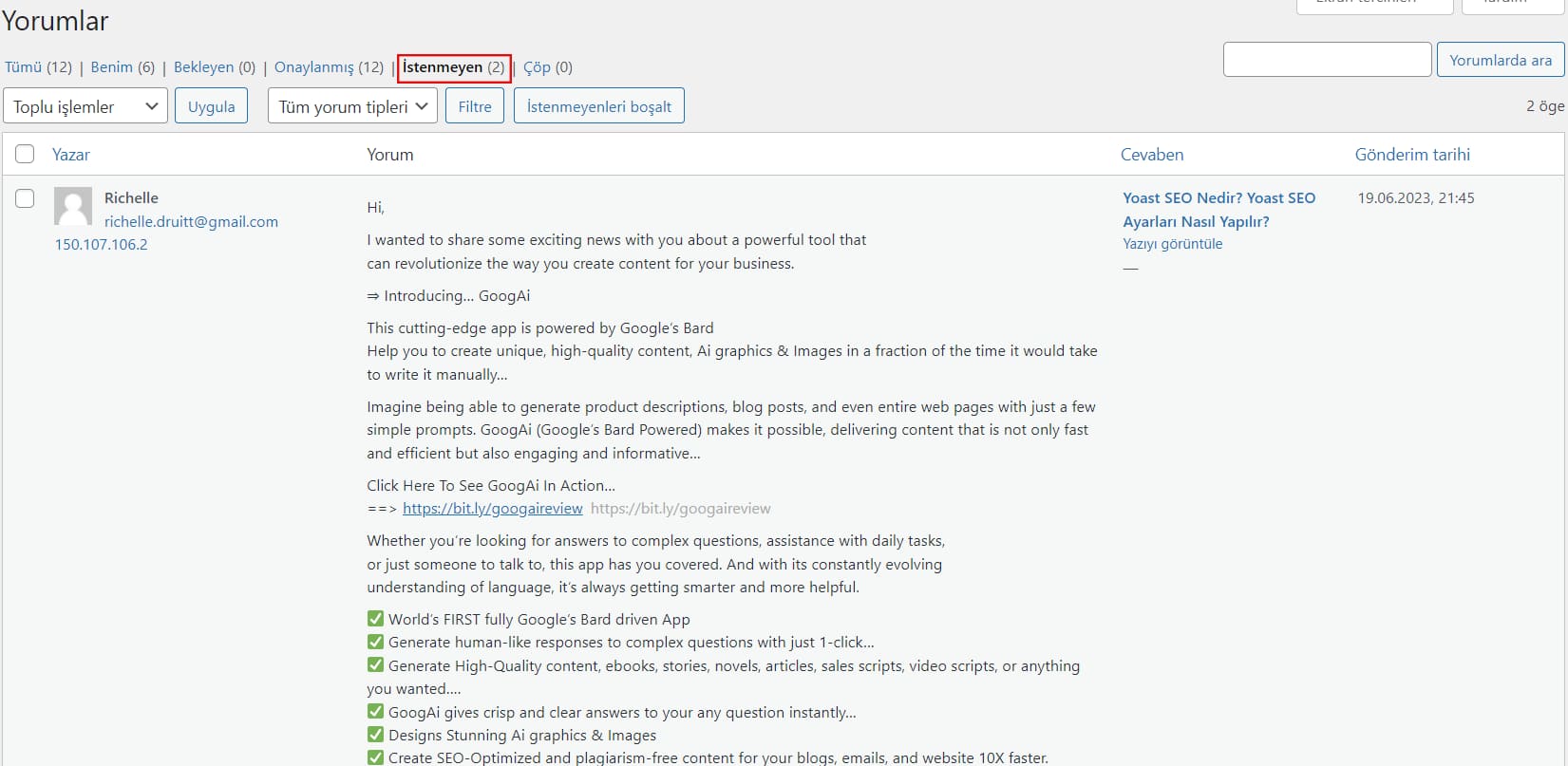
Task: Click Richelle's gray avatar image
Action: pos(73,206)
